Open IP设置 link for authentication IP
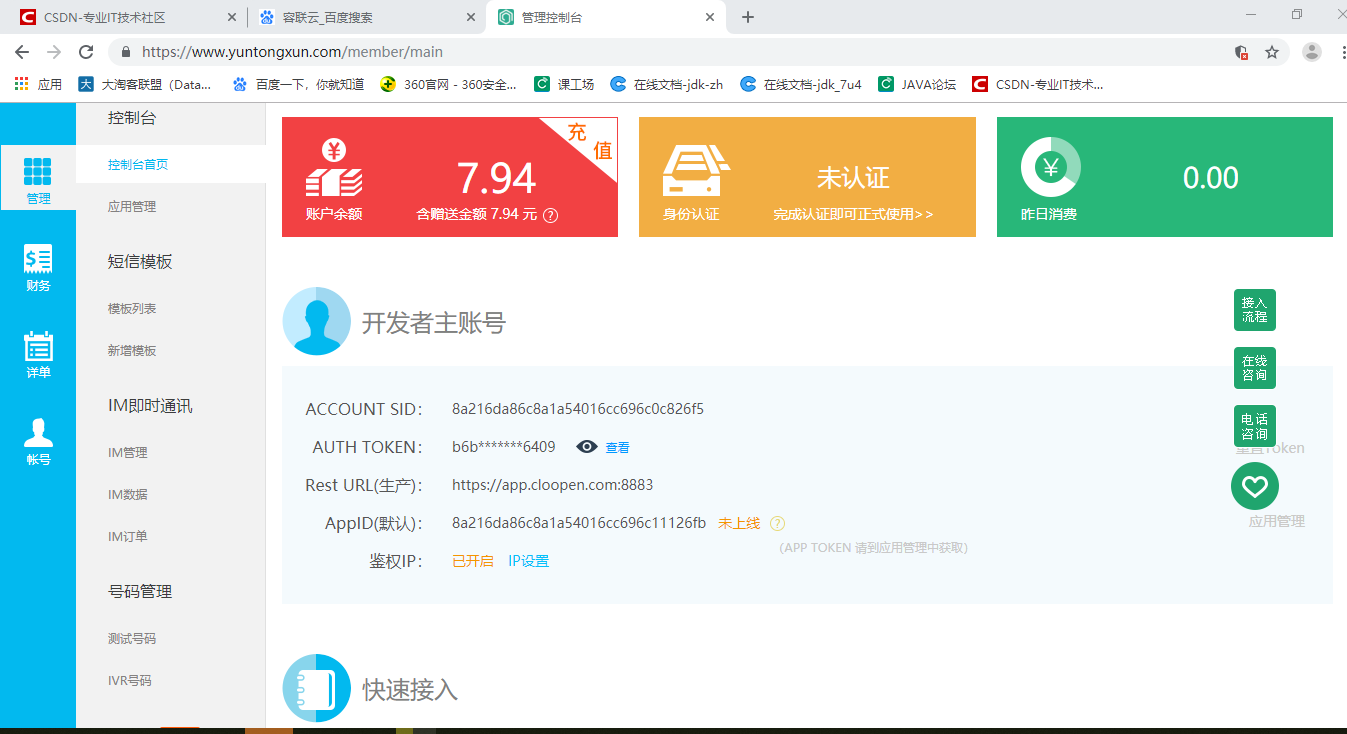The width and height of the screenshot is (1347, 734). [531, 560]
